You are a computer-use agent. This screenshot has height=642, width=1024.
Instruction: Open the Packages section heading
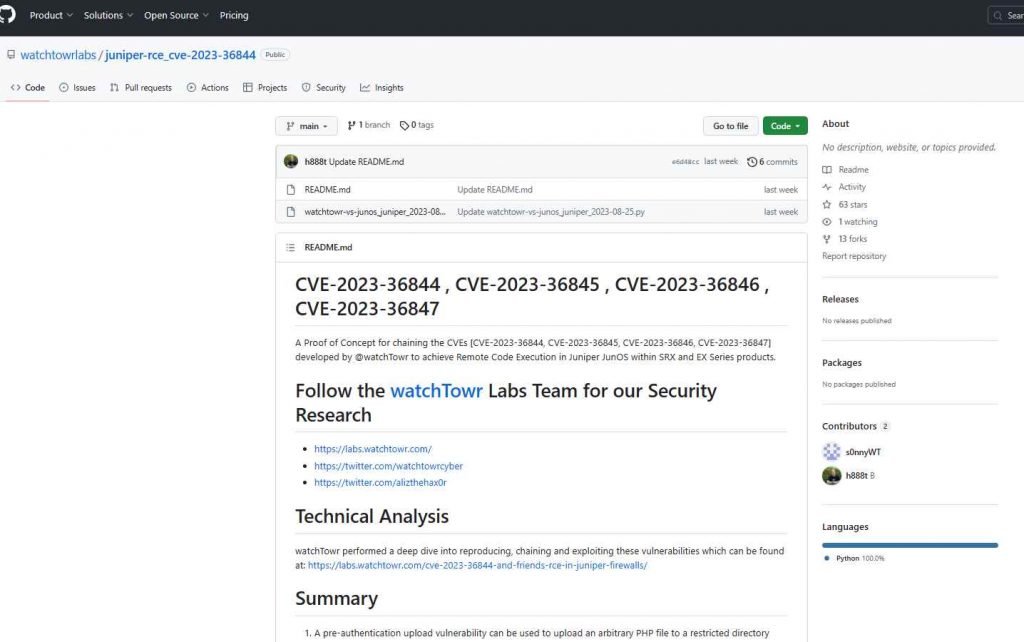click(842, 362)
